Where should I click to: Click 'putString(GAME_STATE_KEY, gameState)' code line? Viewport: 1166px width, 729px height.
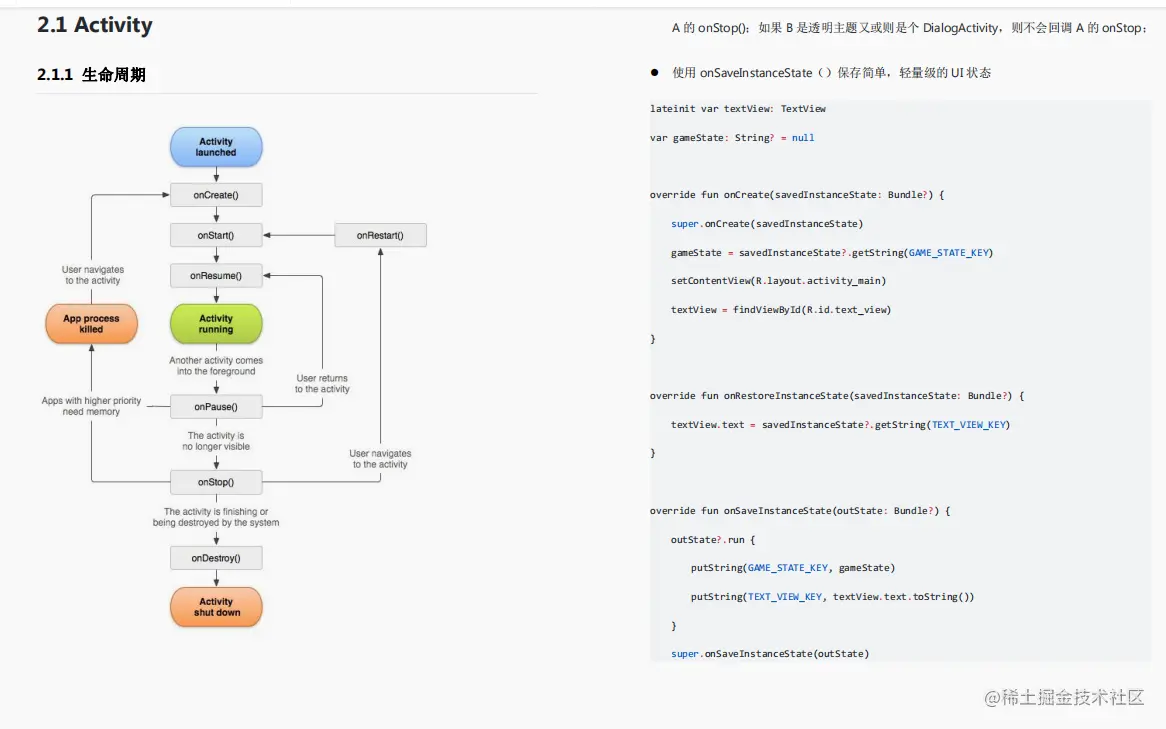coord(793,568)
